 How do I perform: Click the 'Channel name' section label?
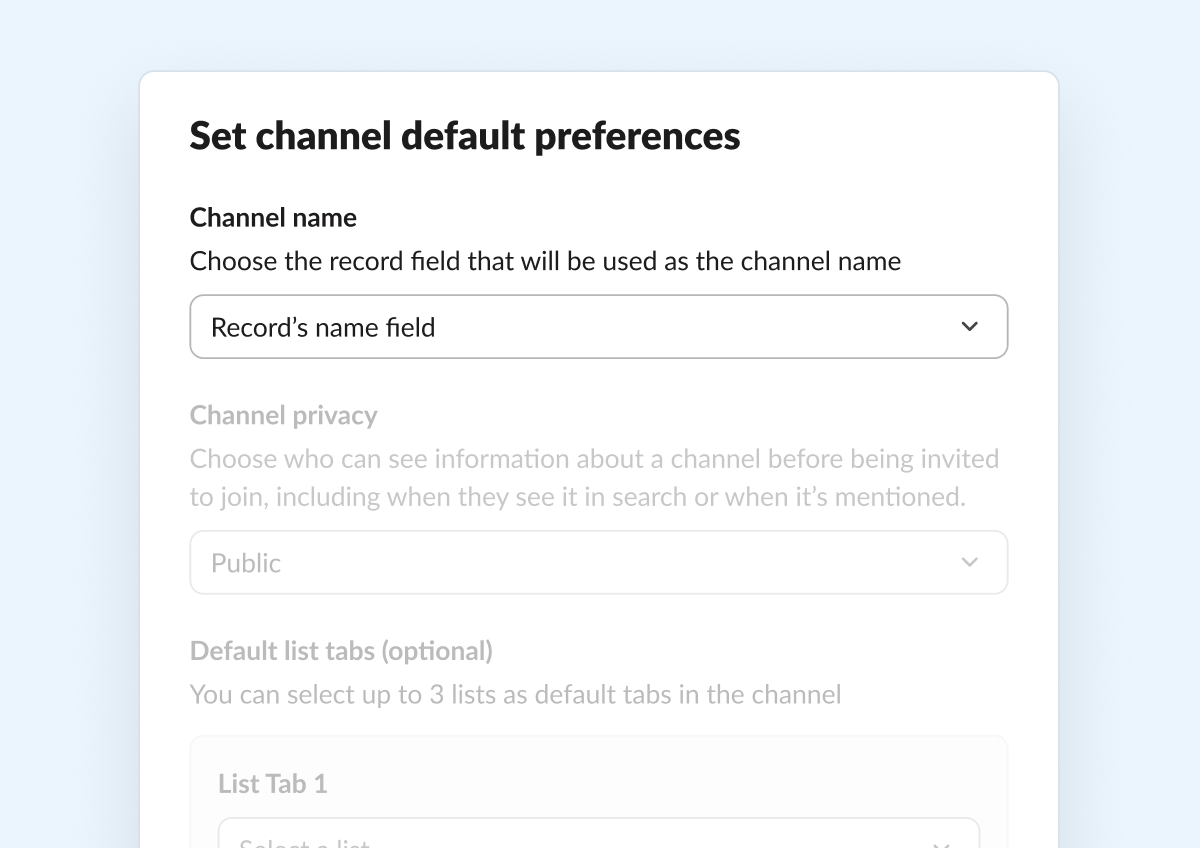(x=273, y=217)
